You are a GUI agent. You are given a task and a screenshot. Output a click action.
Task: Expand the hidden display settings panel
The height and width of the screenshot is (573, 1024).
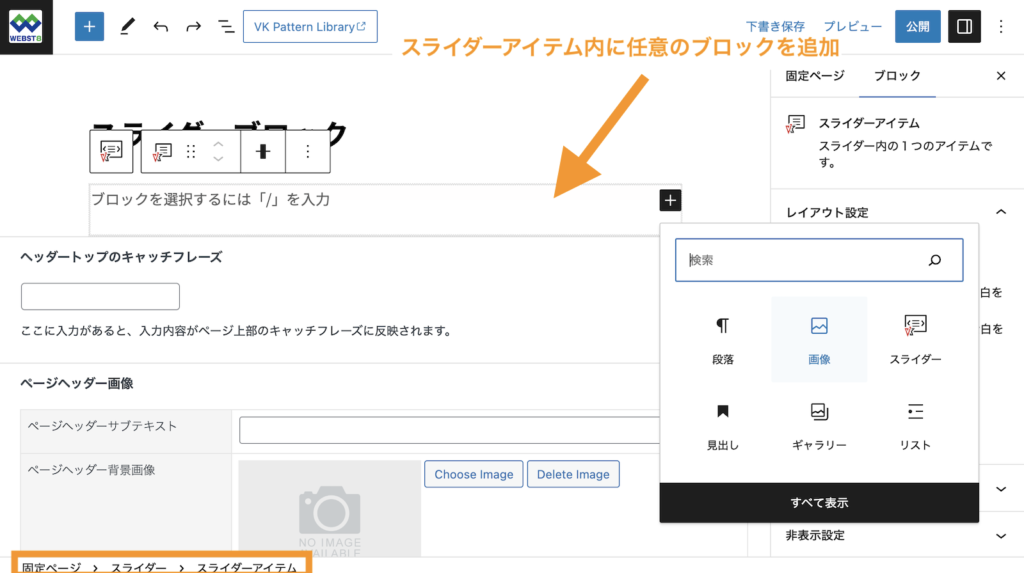tap(1000, 535)
